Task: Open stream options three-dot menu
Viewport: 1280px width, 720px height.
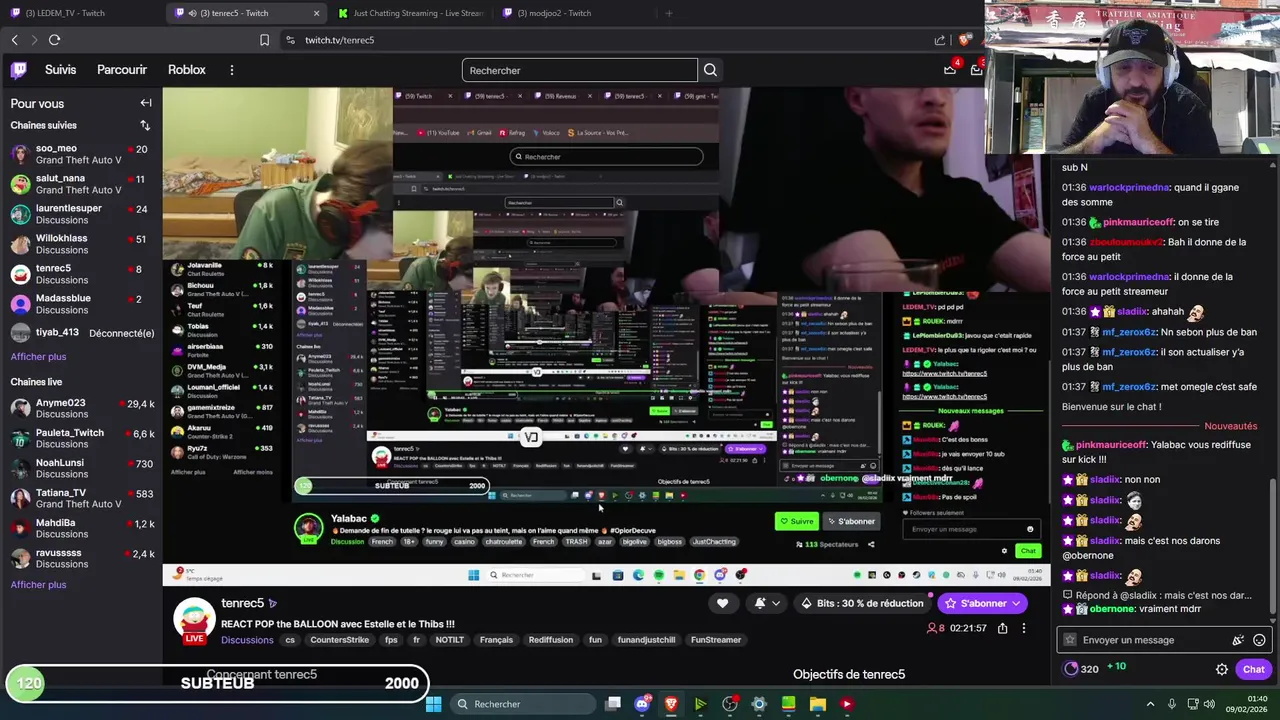Action: 1023,628
